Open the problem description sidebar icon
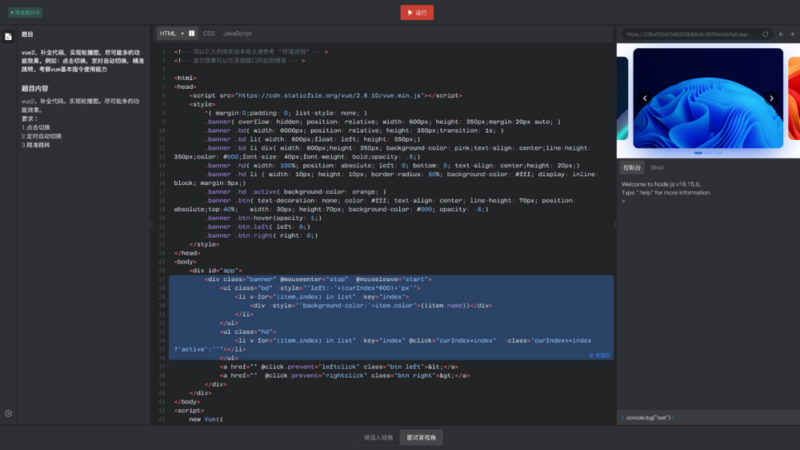The height and width of the screenshot is (450, 800). pyautogui.click(x=8, y=34)
